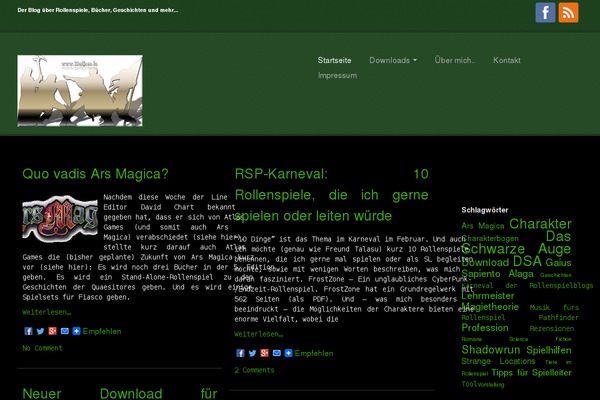Open the orange RSS feed icon
This screenshot has width=600, height=400.
coord(569,13)
